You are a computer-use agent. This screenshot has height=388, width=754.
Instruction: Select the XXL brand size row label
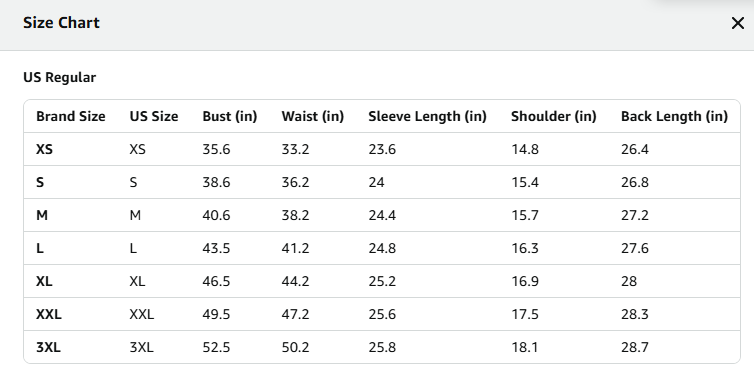pos(49,314)
